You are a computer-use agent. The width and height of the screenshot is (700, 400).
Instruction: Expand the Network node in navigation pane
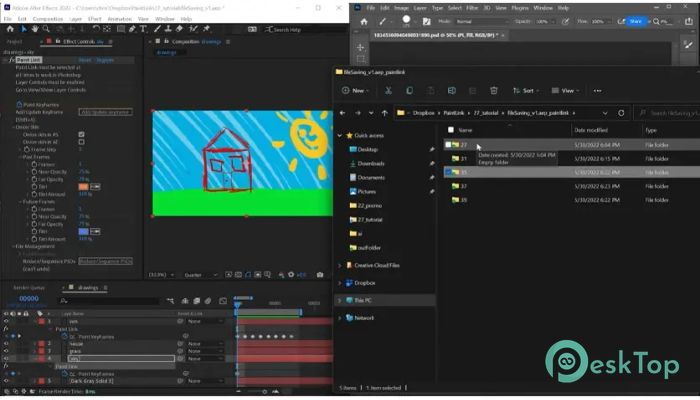tap(340, 318)
